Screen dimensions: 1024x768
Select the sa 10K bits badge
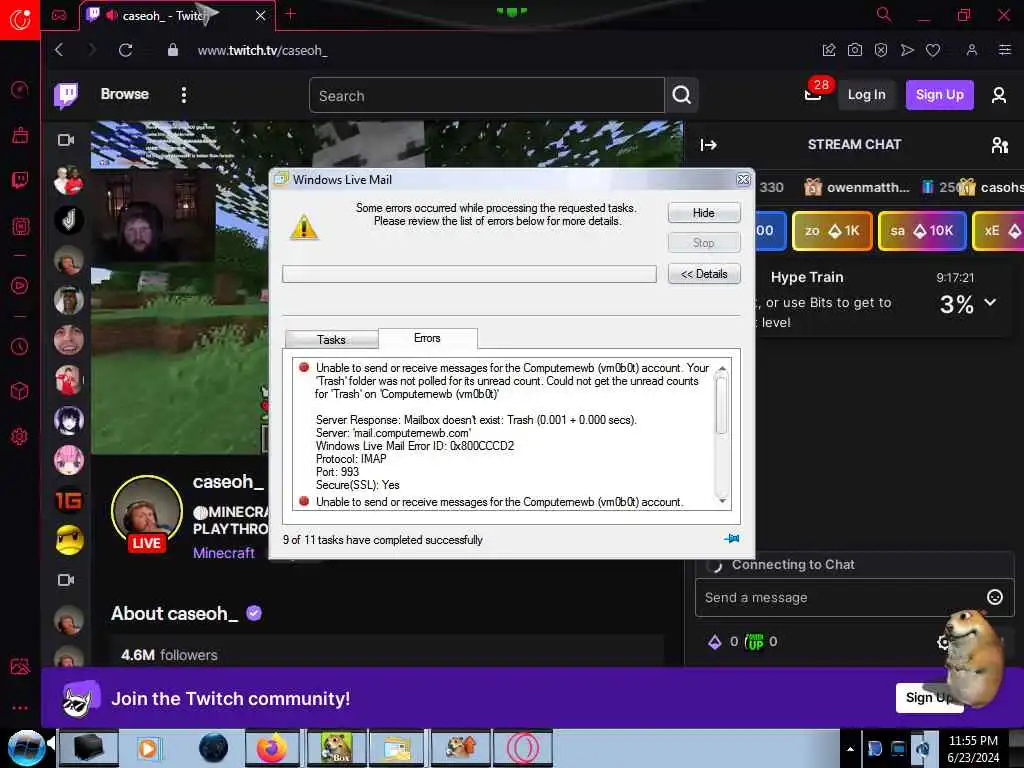(x=921, y=231)
